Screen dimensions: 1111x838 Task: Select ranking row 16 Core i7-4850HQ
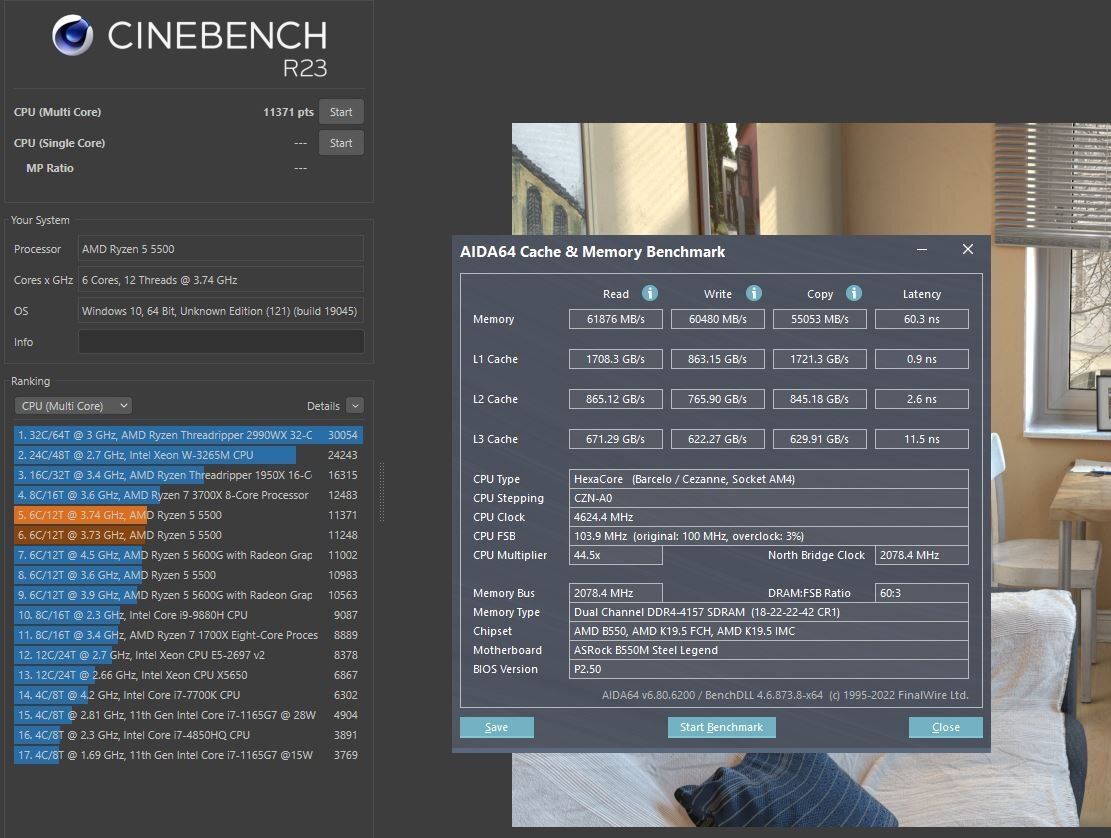pyautogui.click(x=188, y=735)
